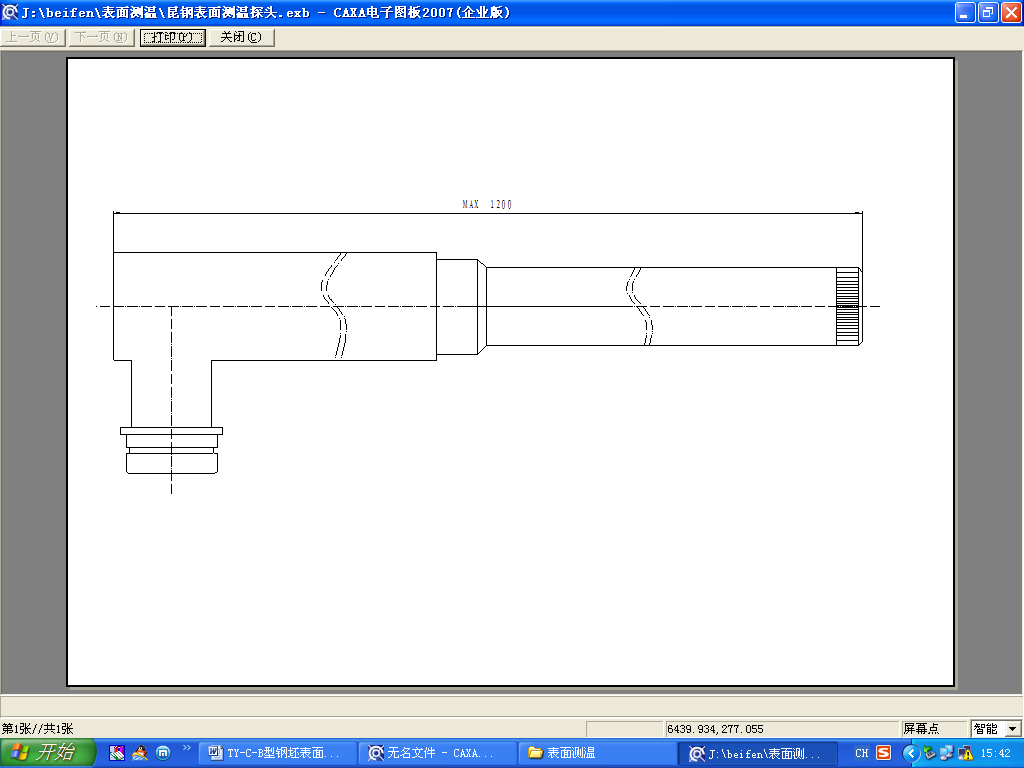
Task: Launch the blue round browser quick launch icon
Action: pyautogui.click(x=163, y=753)
